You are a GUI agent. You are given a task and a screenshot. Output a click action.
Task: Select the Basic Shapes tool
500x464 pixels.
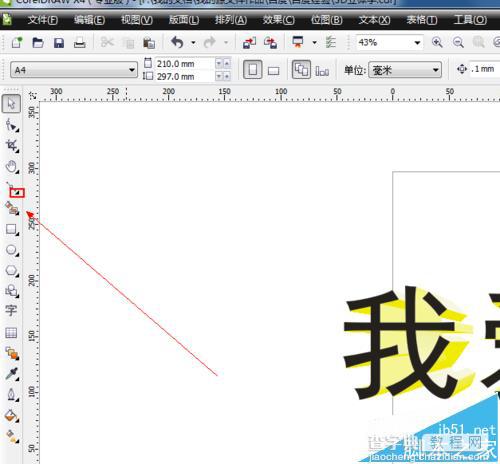(x=12, y=291)
